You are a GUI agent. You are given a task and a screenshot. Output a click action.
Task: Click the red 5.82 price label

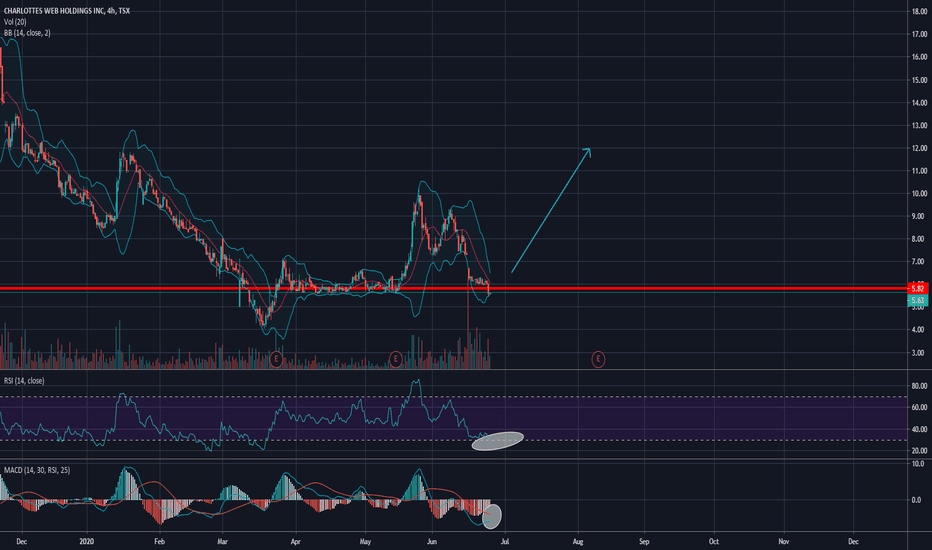[x=918, y=288]
